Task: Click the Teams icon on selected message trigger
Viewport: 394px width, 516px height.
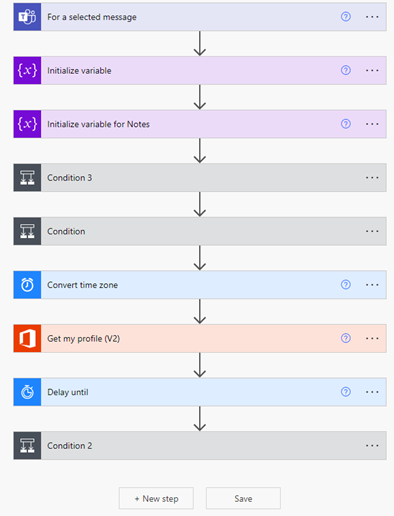Action: [x=27, y=17]
